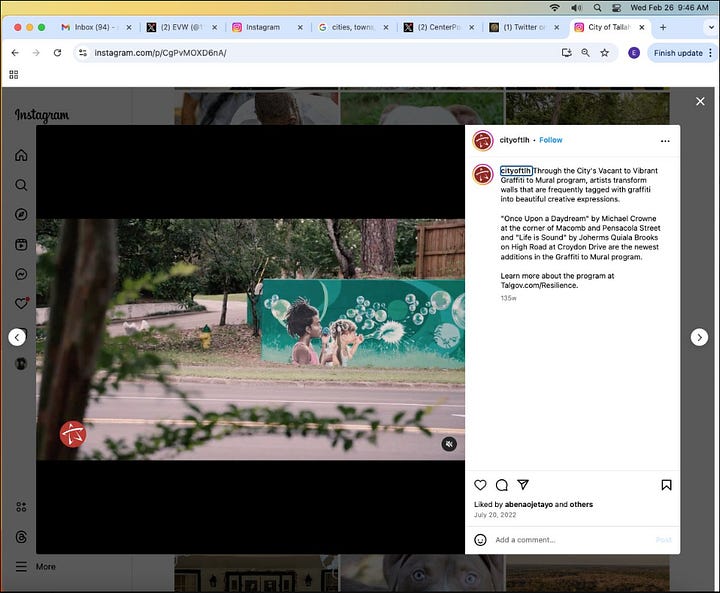Close the City of Tallahassee tab
The width and height of the screenshot is (720, 593).
pos(642,28)
